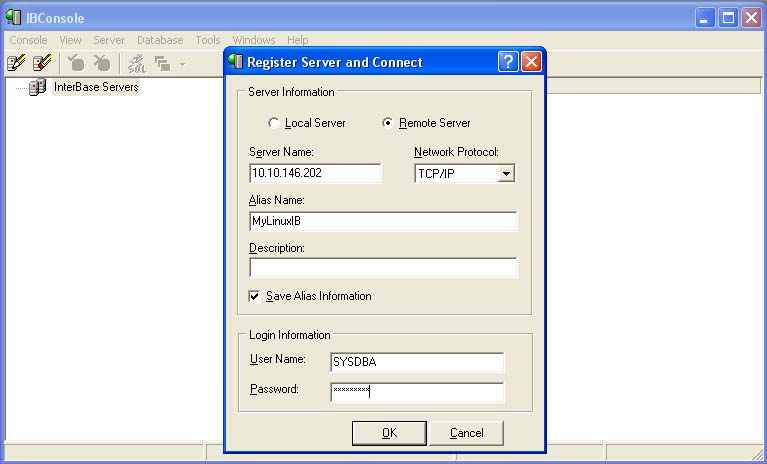Select the InterBase Servers tree node
This screenshot has width=767, height=464.
tap(96, 87)
